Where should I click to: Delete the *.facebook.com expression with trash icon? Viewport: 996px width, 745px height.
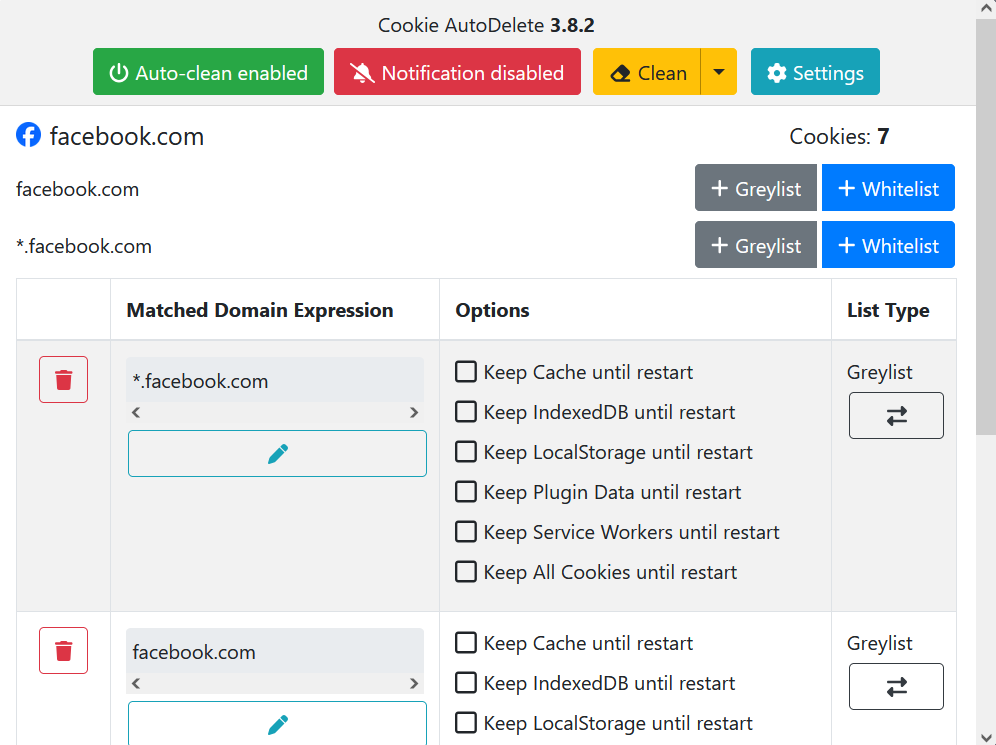(64, 380)
